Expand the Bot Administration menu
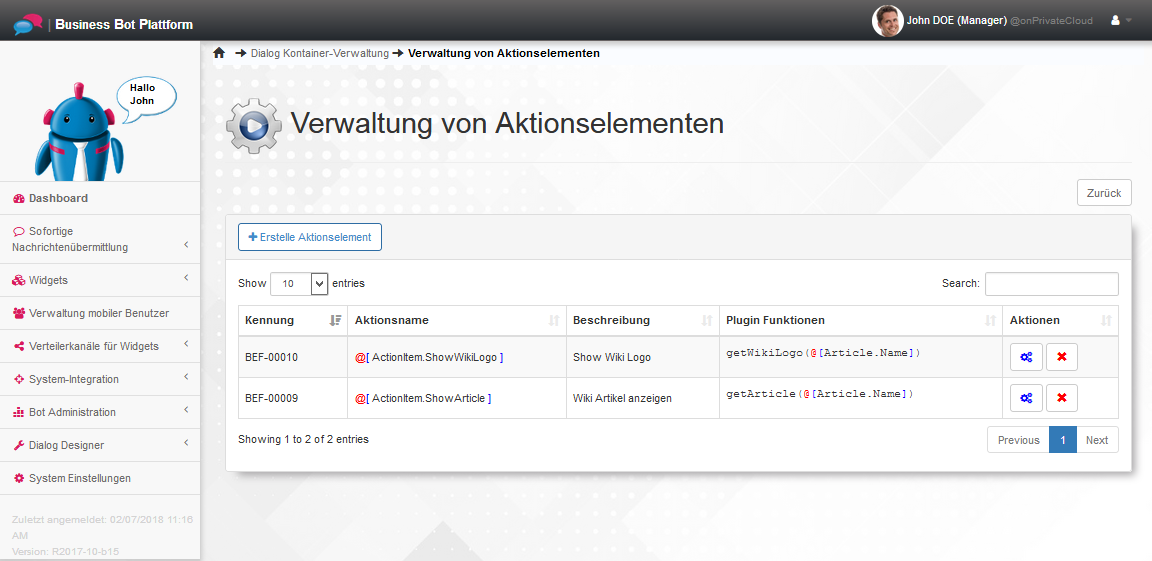The height and width of the screenshot is (561, 1152). (100, 412)
